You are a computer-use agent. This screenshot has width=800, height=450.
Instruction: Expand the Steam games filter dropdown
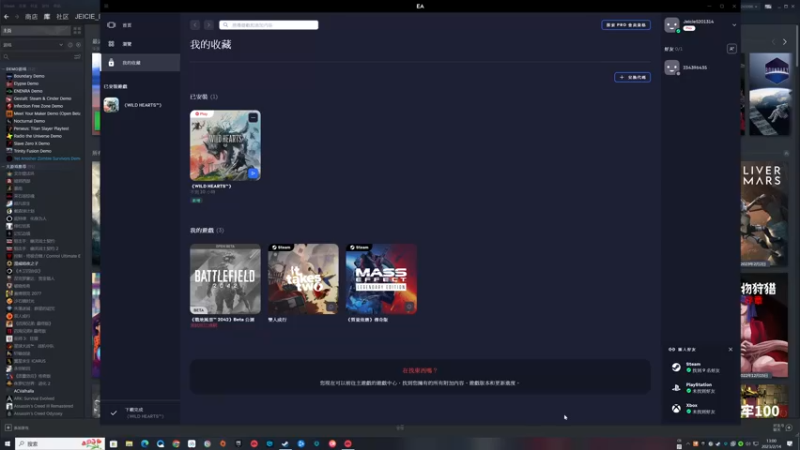pos(61,45)
